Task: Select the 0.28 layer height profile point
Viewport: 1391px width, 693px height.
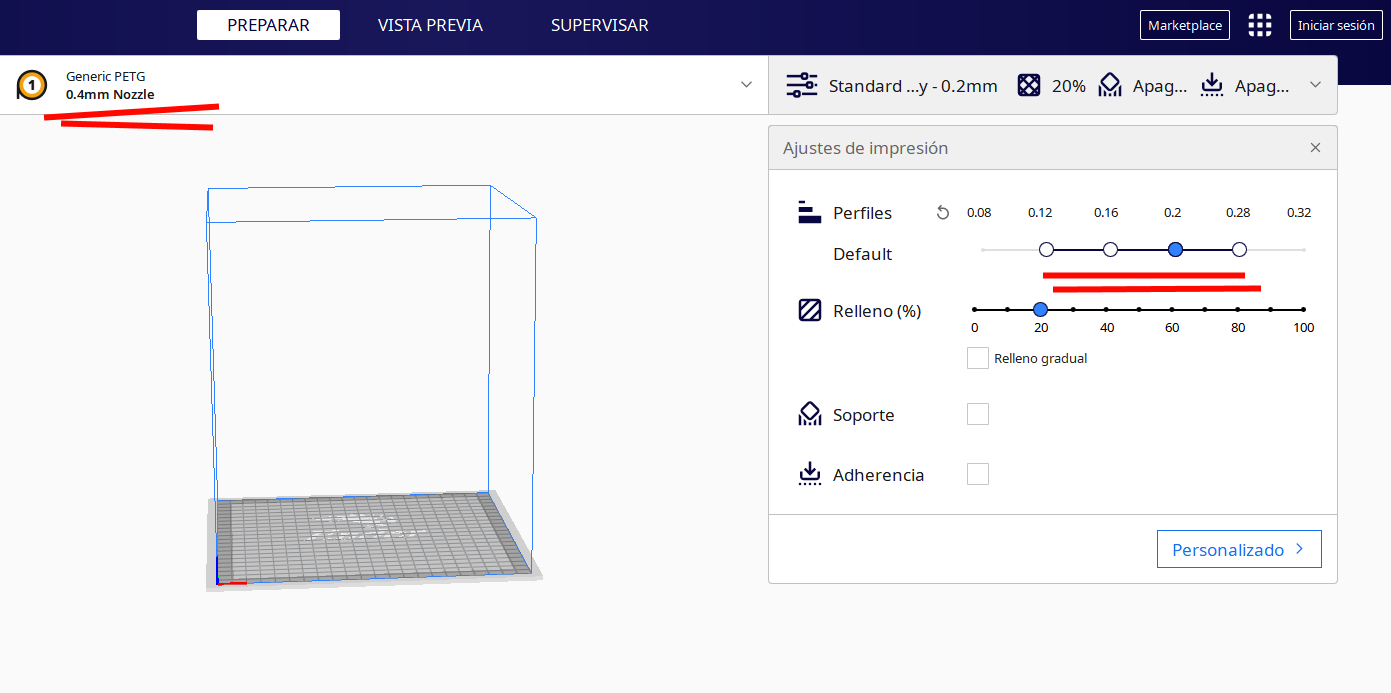Action: (x=1239, y=249)
